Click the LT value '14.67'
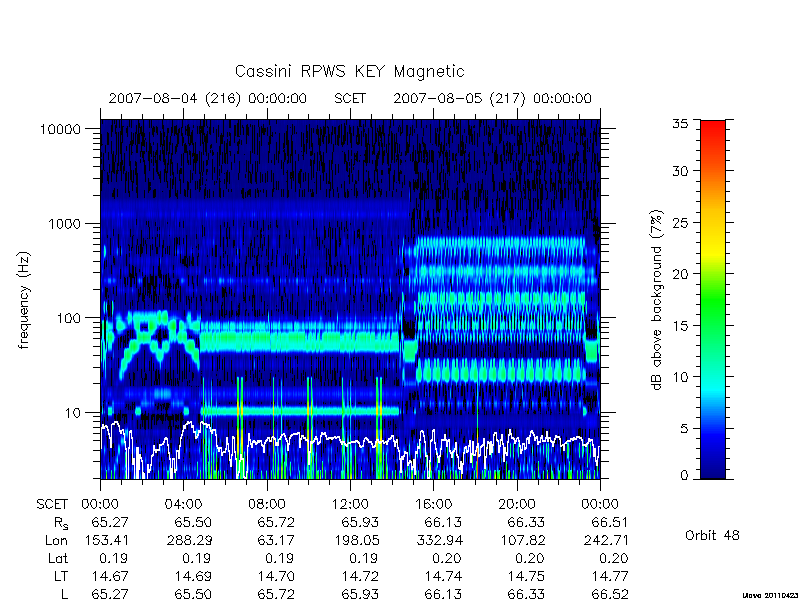Screen dimensions: 800x600 tap(110, 576)
